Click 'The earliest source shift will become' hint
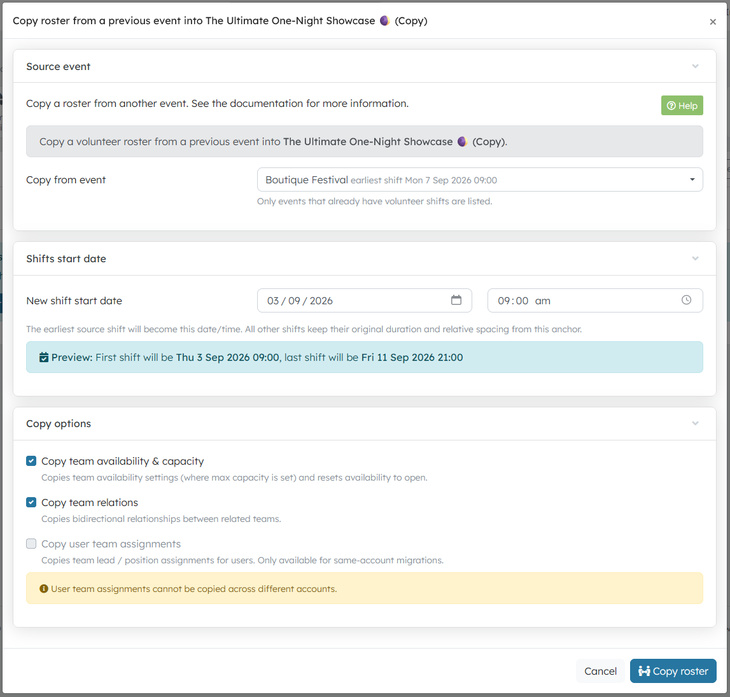Viewport: 730px width, 697px height. click(304, 329)
